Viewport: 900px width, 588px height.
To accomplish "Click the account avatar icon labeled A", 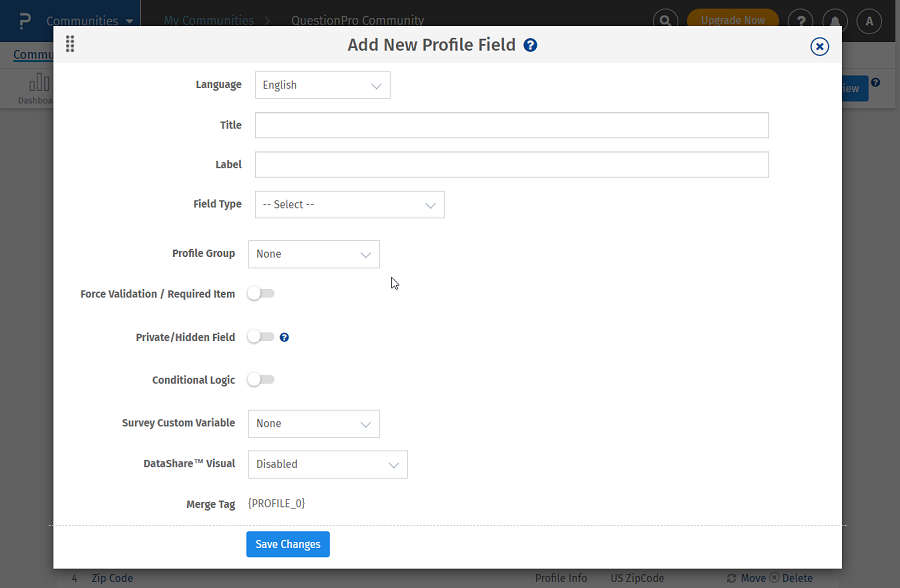I will (869, 19).
